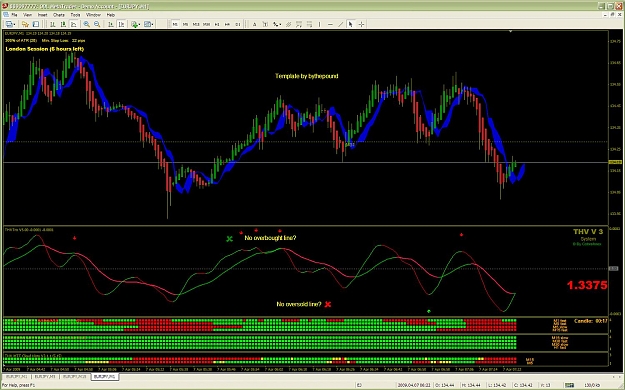Select the Horizontal Line tool
The height and width of the screenshot is (390, 625).
pyautogui.click(x=330, y=24)
